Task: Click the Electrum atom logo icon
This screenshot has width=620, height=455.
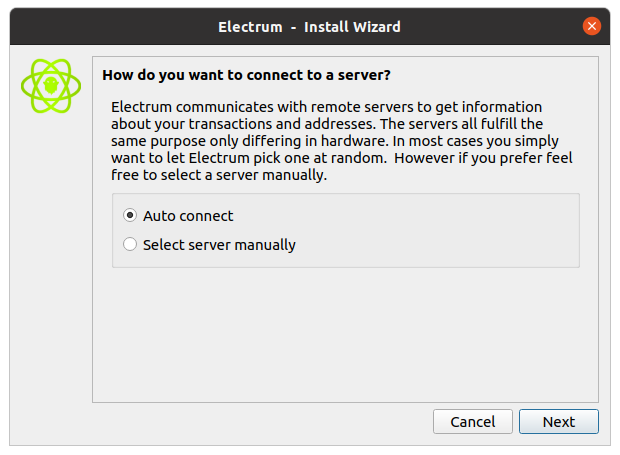Action: click(x=50, y=87)
